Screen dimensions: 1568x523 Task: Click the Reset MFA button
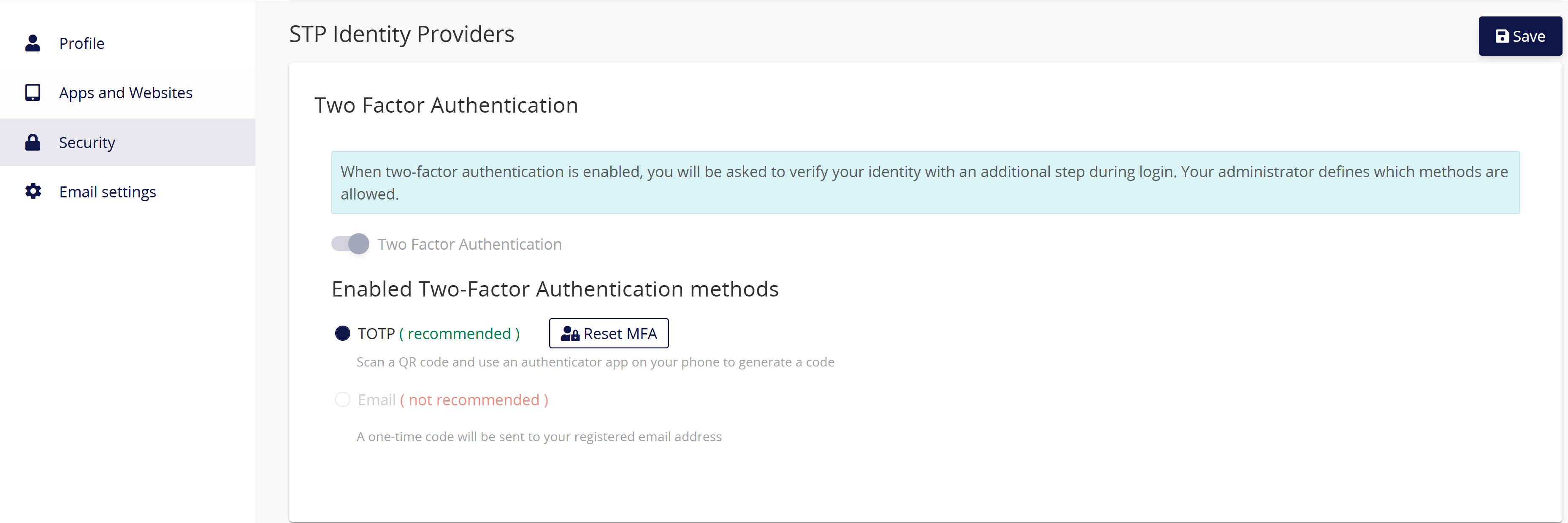[x=609, y=334]
